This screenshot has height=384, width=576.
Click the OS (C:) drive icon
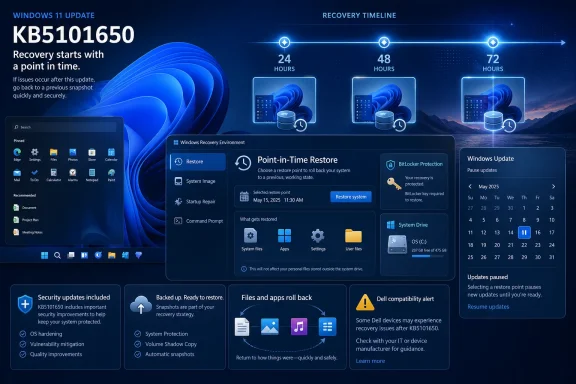click(x=397, y=245)
